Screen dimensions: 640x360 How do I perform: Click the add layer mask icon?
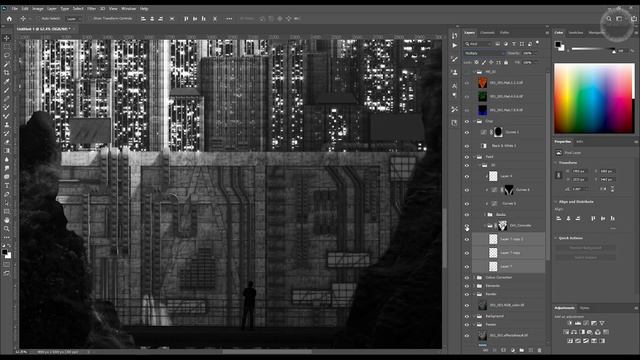coord(503,350)
